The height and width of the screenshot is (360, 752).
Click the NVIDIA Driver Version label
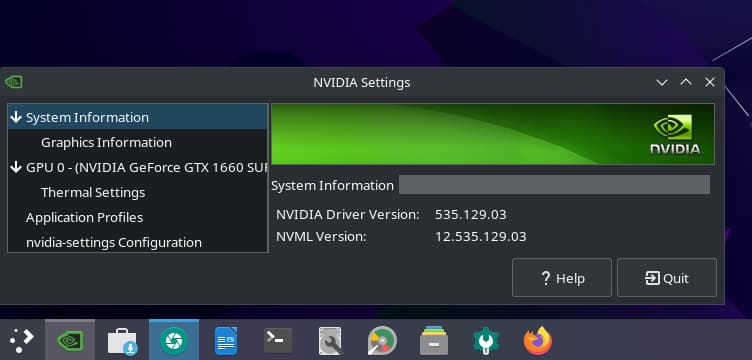348,214
